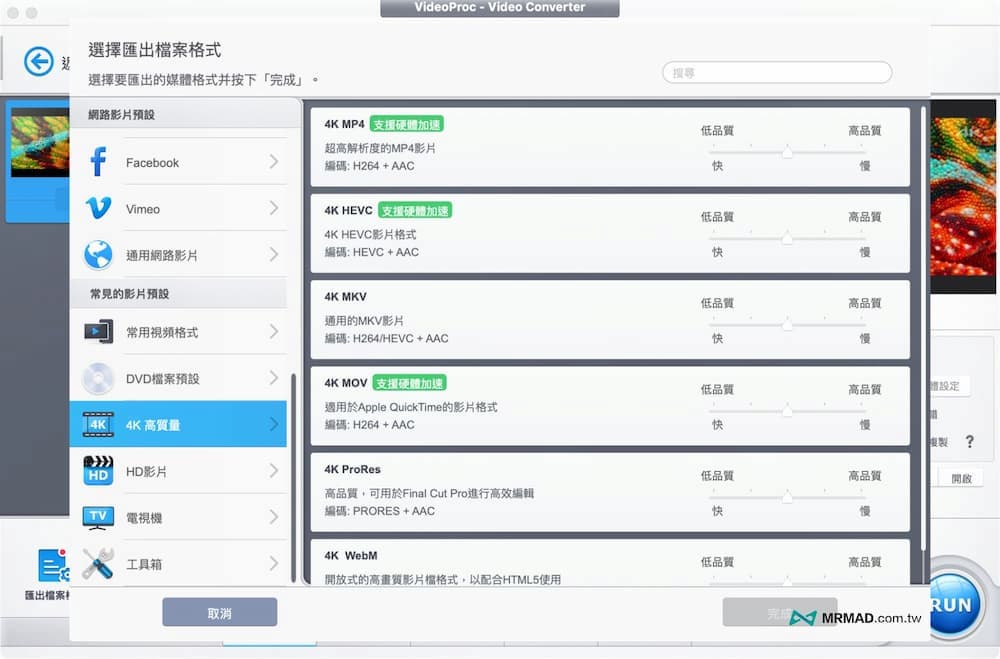Click the 通用網路影片 globe icon

pos(97,255)
